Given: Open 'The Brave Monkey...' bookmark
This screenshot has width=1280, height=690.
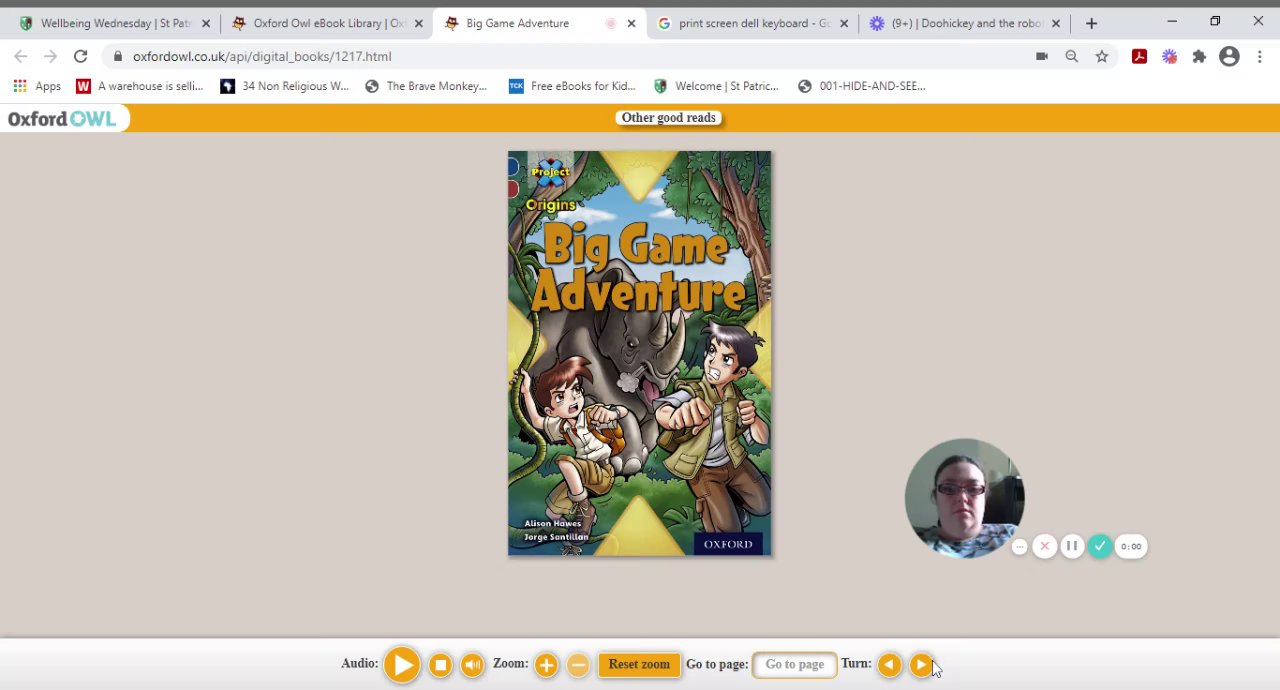Looking at the screenshot, I should pyautogui.click(x=426, y=86).
